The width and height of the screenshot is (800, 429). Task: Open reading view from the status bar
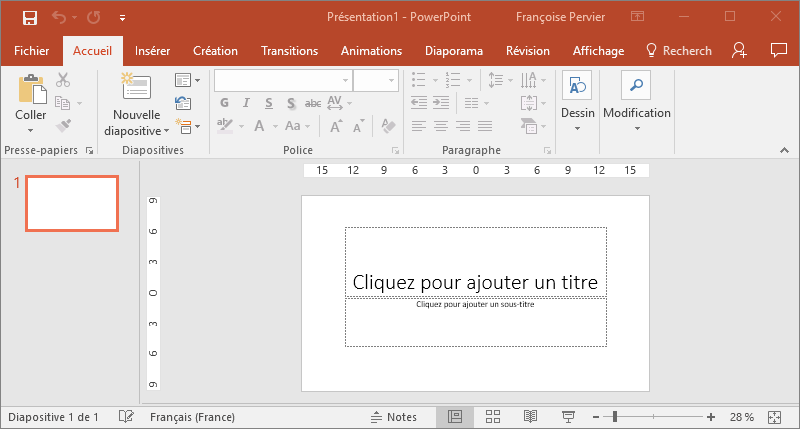(531, 417)
